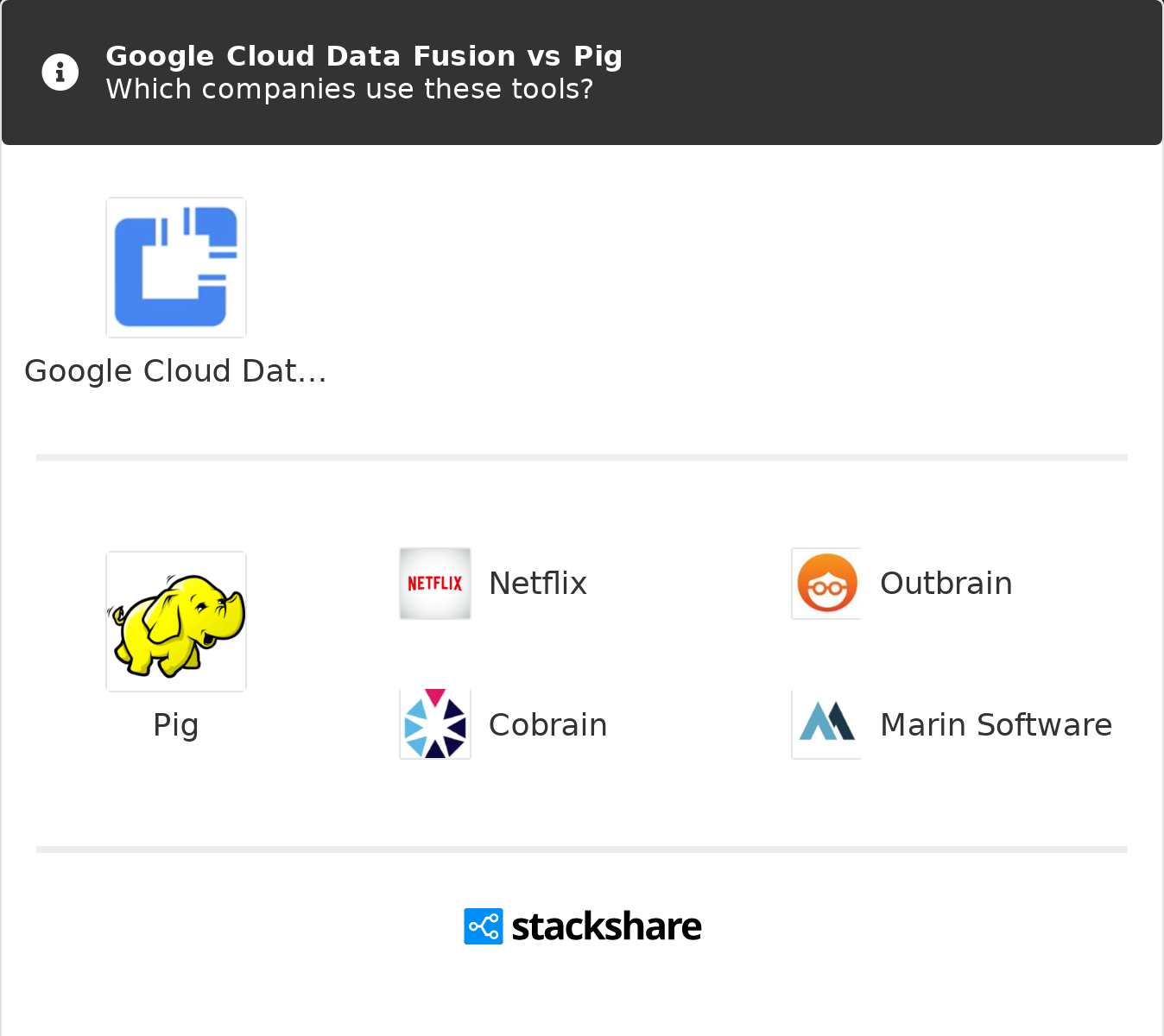Open the Cobrain company link

point(547,725)
